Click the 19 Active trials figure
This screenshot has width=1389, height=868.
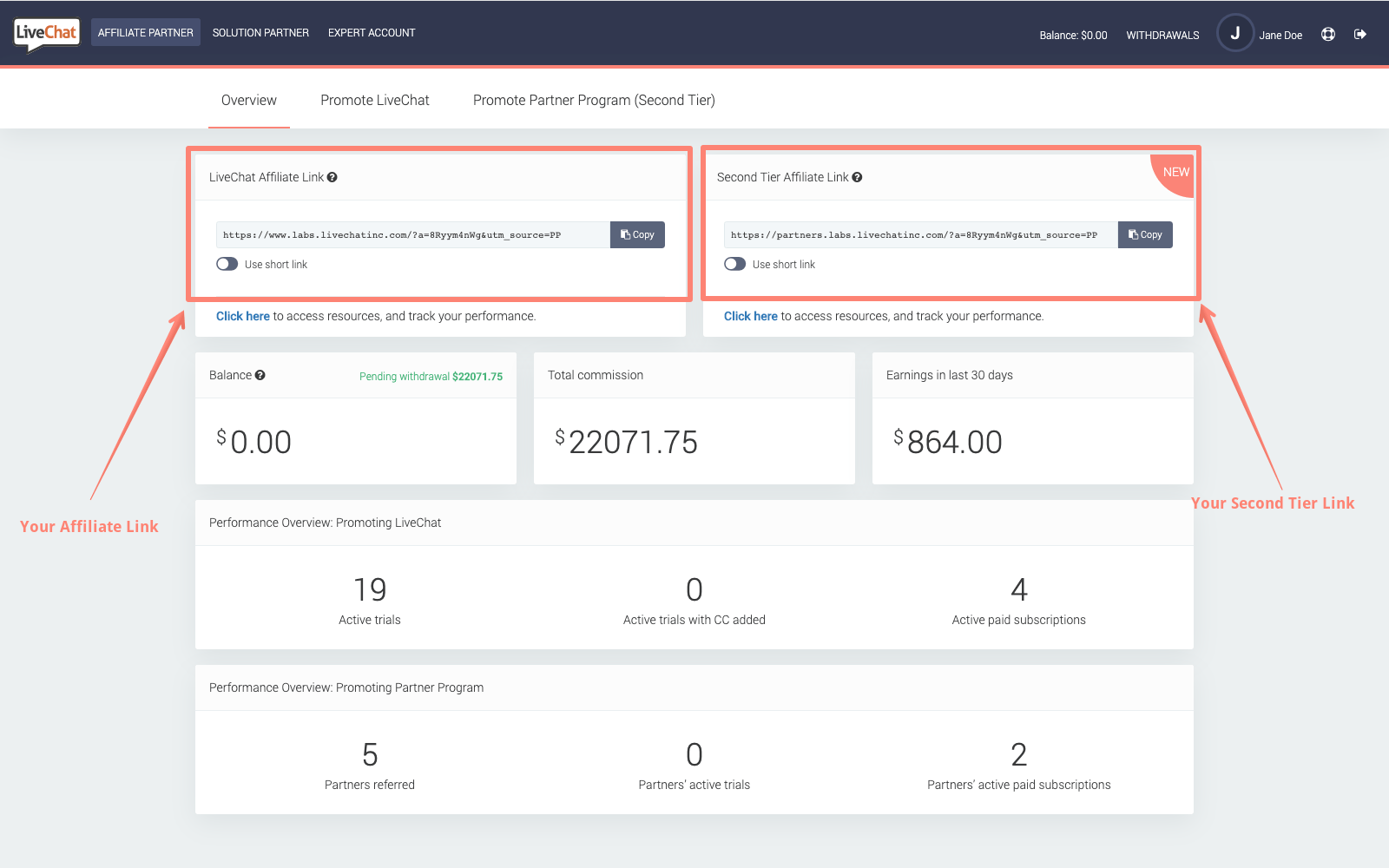point(370,589)
